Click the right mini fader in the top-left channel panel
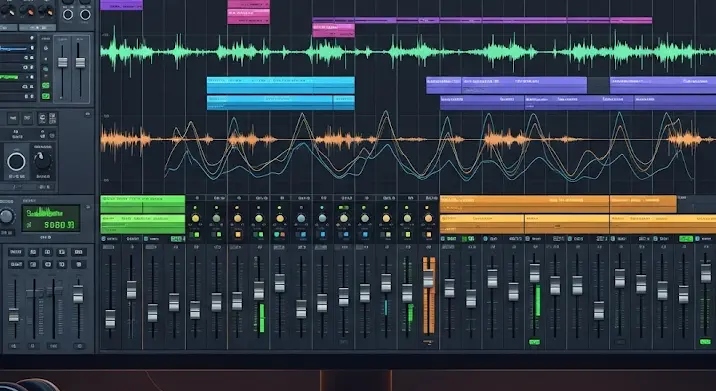The image size is (716, 391). pos(80,62)
